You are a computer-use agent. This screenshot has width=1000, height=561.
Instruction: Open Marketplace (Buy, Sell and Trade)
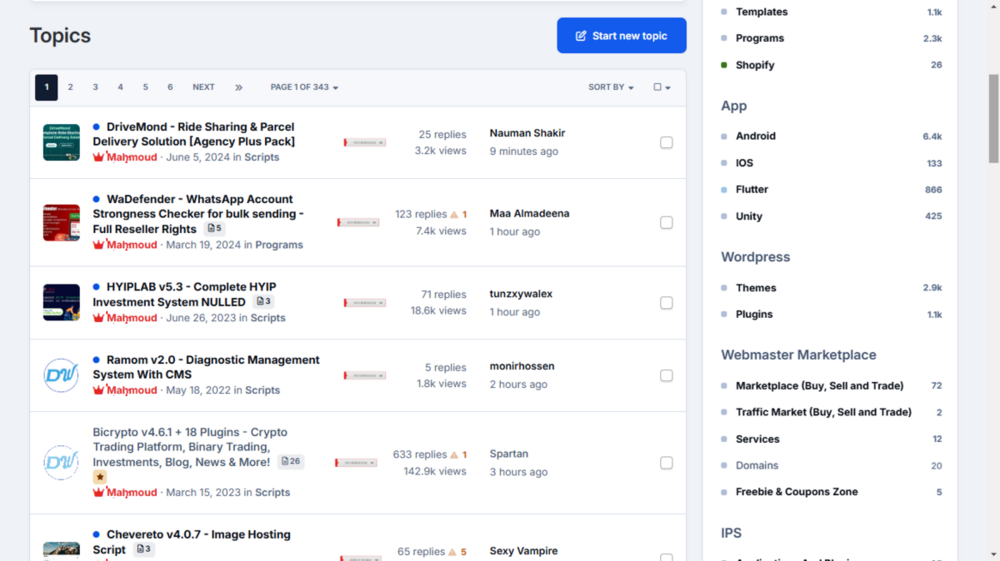[820, 386]
